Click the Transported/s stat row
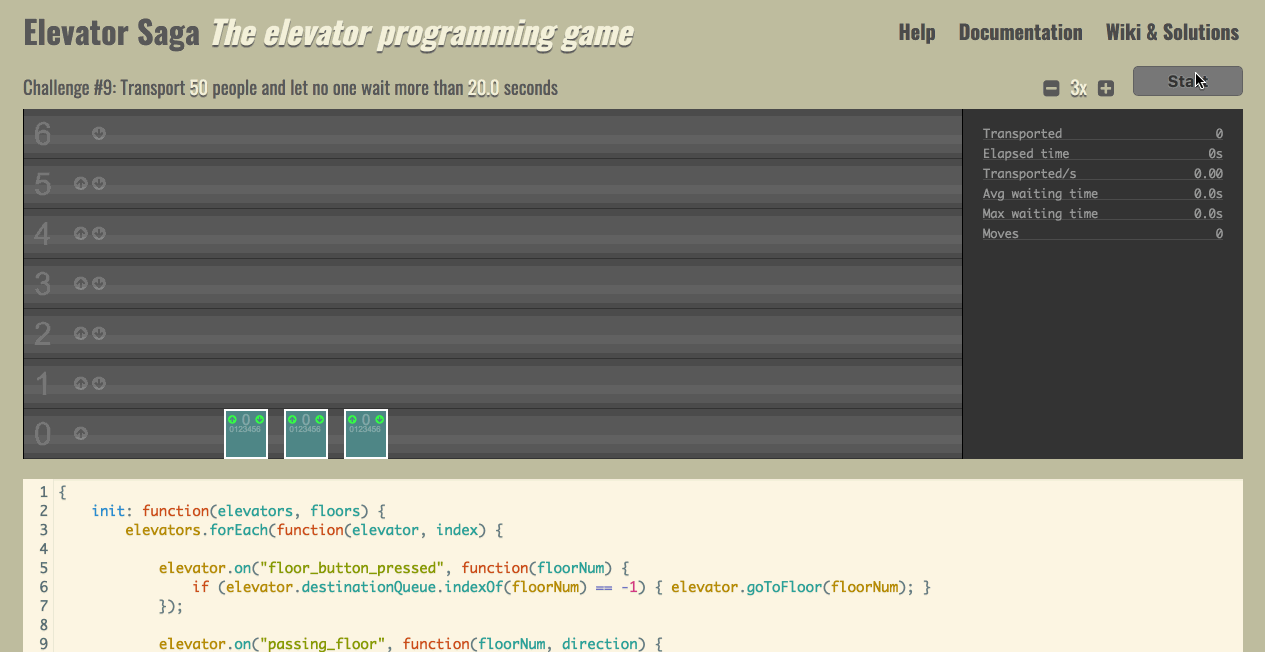1265x652 pixels. 1103,173
